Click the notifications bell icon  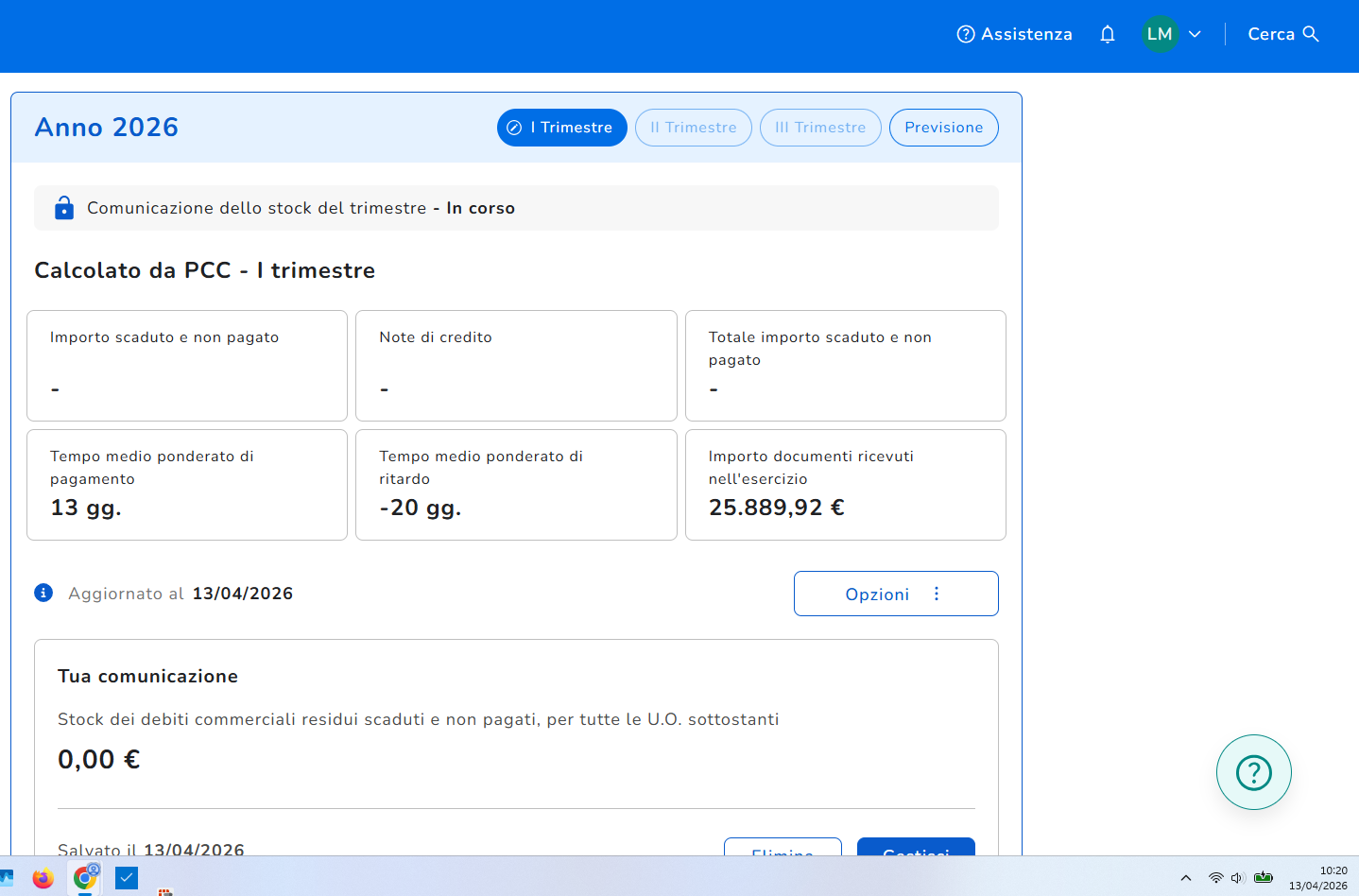click(x=1108, y=34)
